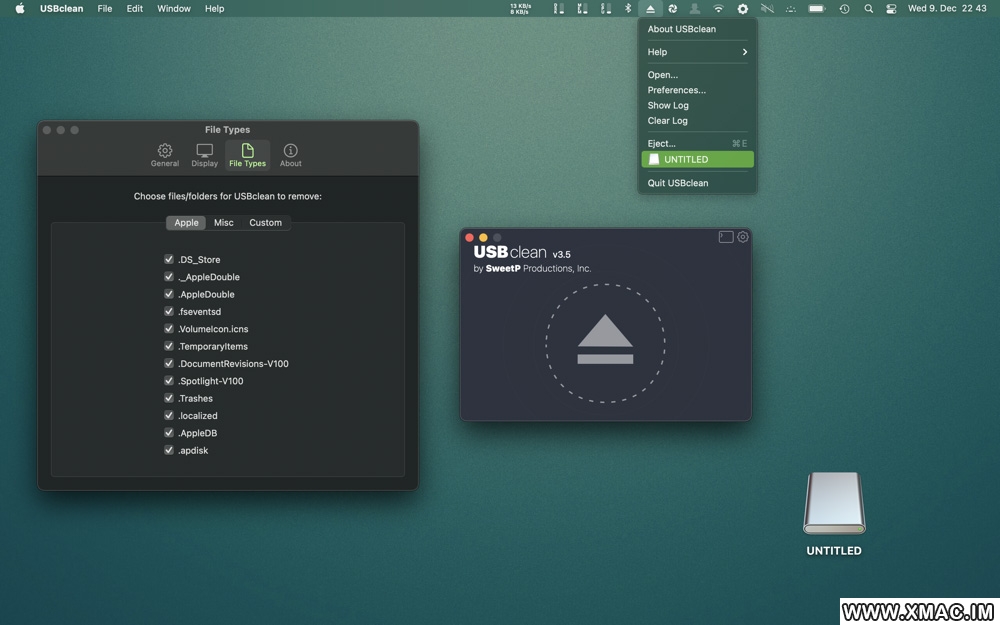The height and width of the screenshot is (625, 1000).
Task: Open the log console icon in USBclean window
Action: [726, 237]
